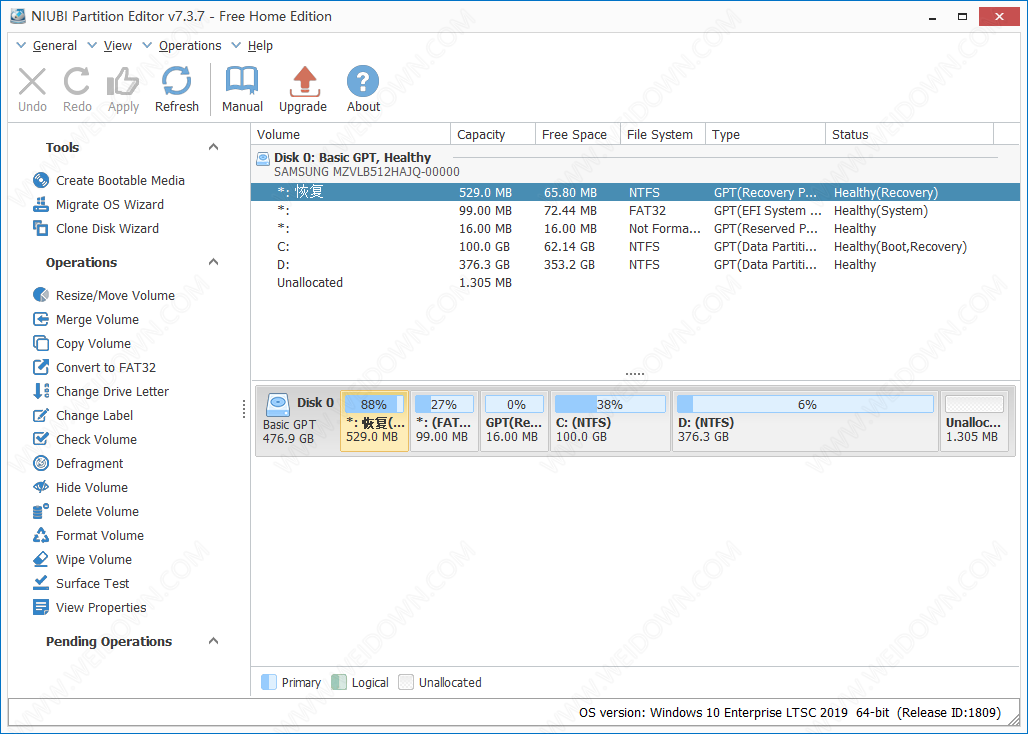The width and height of the screenshot is (1028, 734).
Task: Select the C: volume row
Action: (x=635, y=247)
